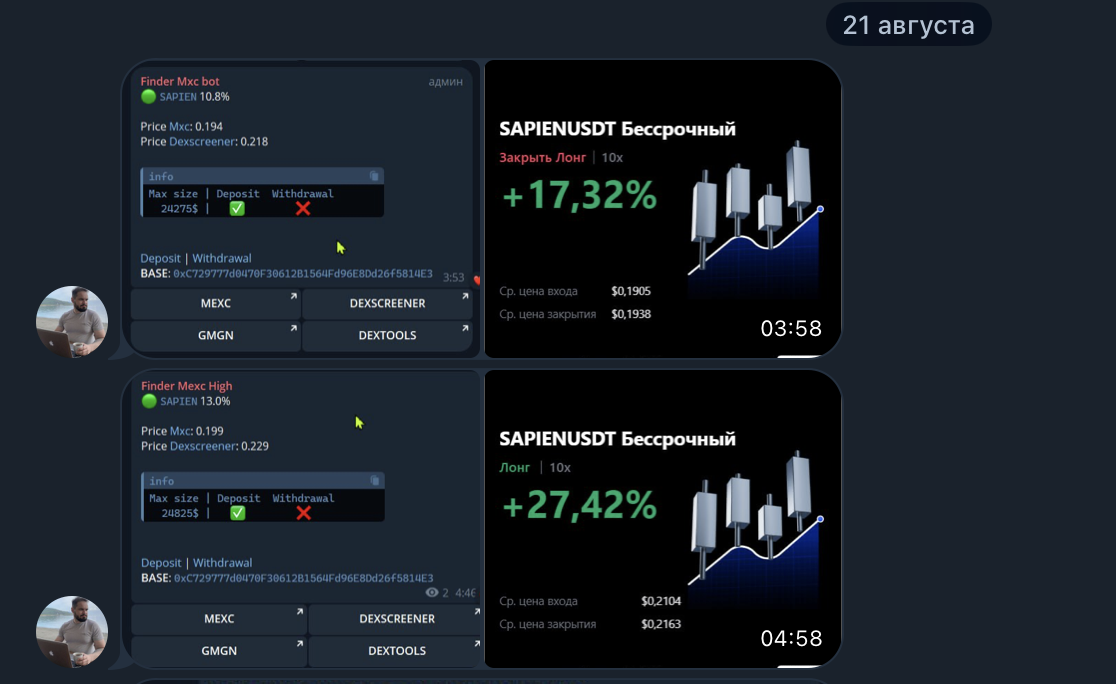Click the eye views icon on Finder Mexc High message
Image resolution: width=1116 pixels, height=684 pixels.
[431, 592]
